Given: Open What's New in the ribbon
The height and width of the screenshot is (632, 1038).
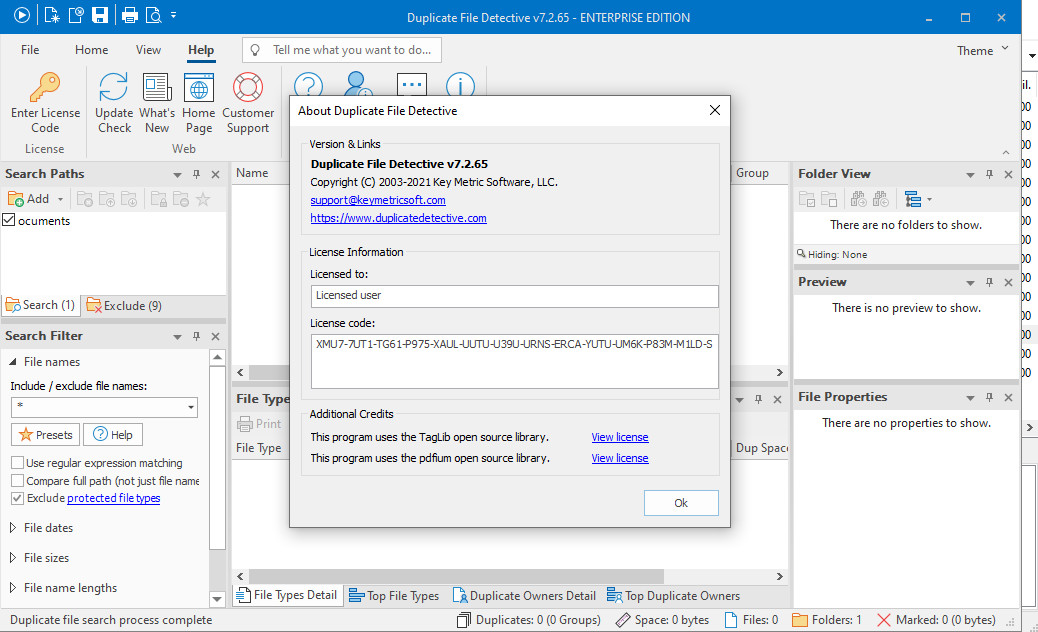Looking at the screenshot, I should pyautogui.click(x=157, y=103).
